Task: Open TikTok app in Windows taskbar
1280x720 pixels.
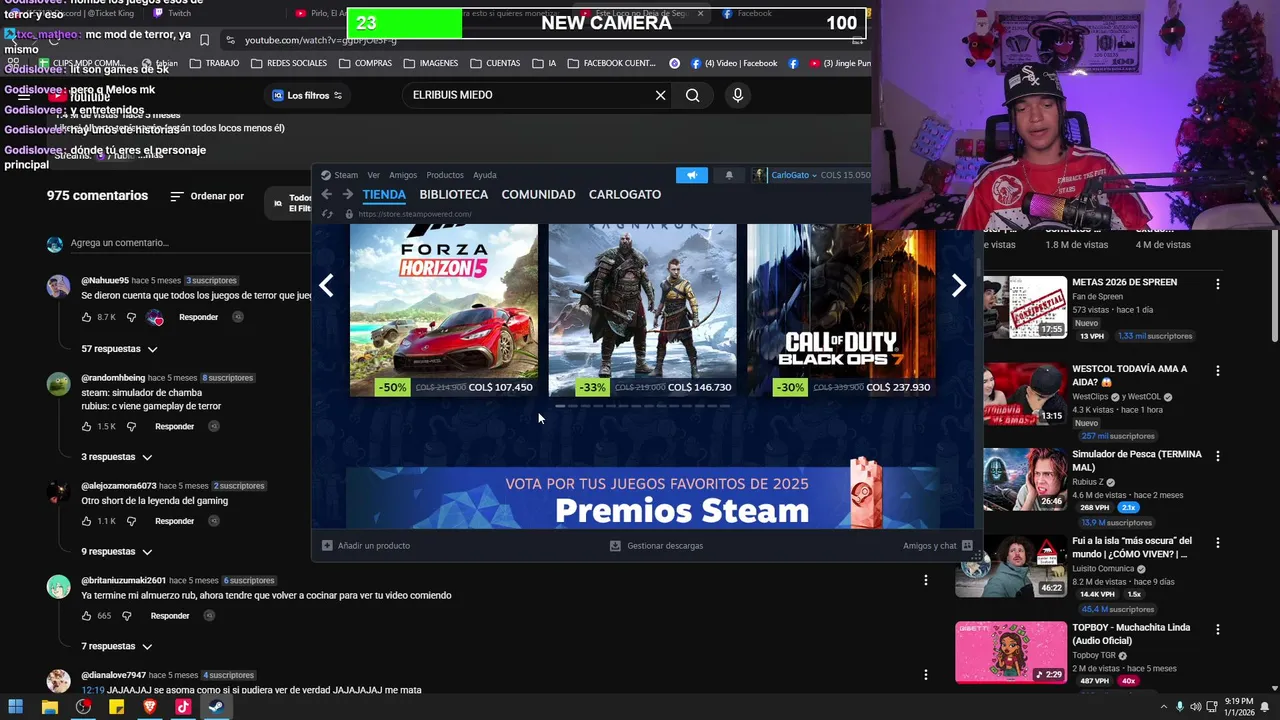Action: [x=183, y=707]
